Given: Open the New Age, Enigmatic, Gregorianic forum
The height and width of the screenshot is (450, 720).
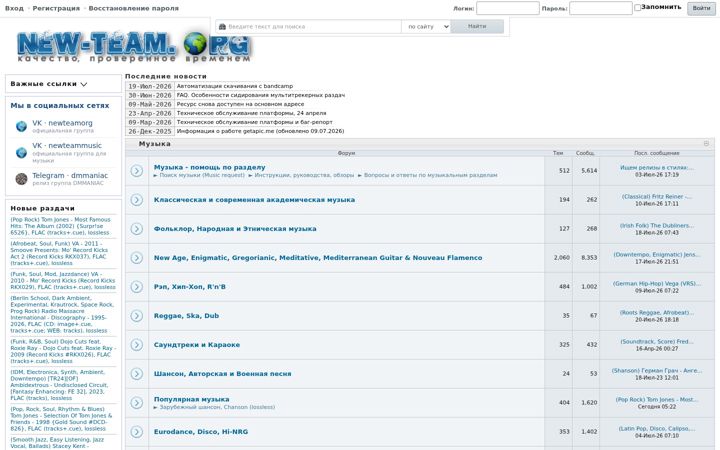Looking at the screenshot, I should coord(318,258).
